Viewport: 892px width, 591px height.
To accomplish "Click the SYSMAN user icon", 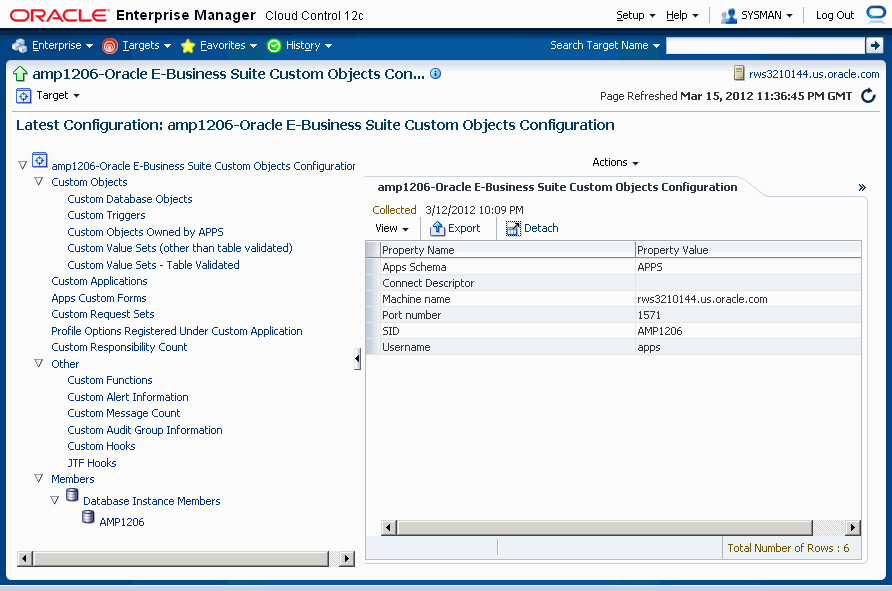I will [x=729, y=16].
